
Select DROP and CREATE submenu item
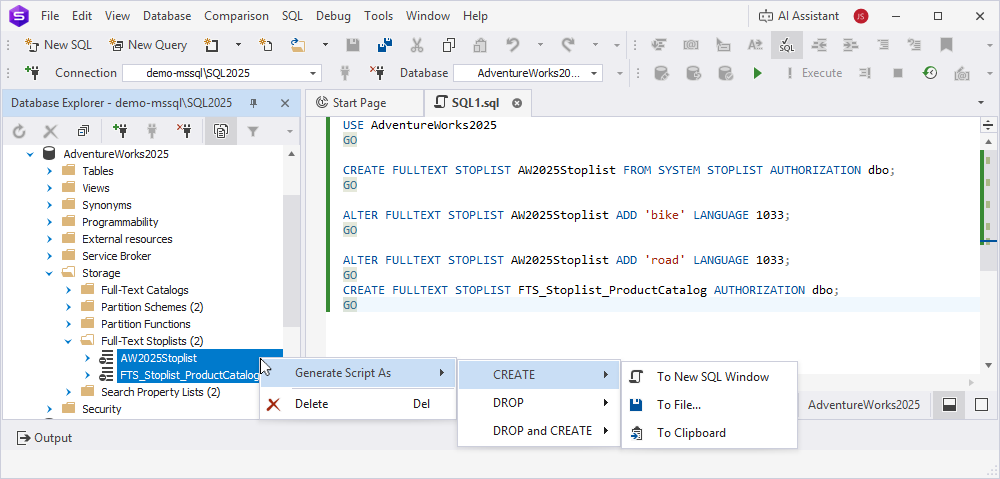point(539,431)
